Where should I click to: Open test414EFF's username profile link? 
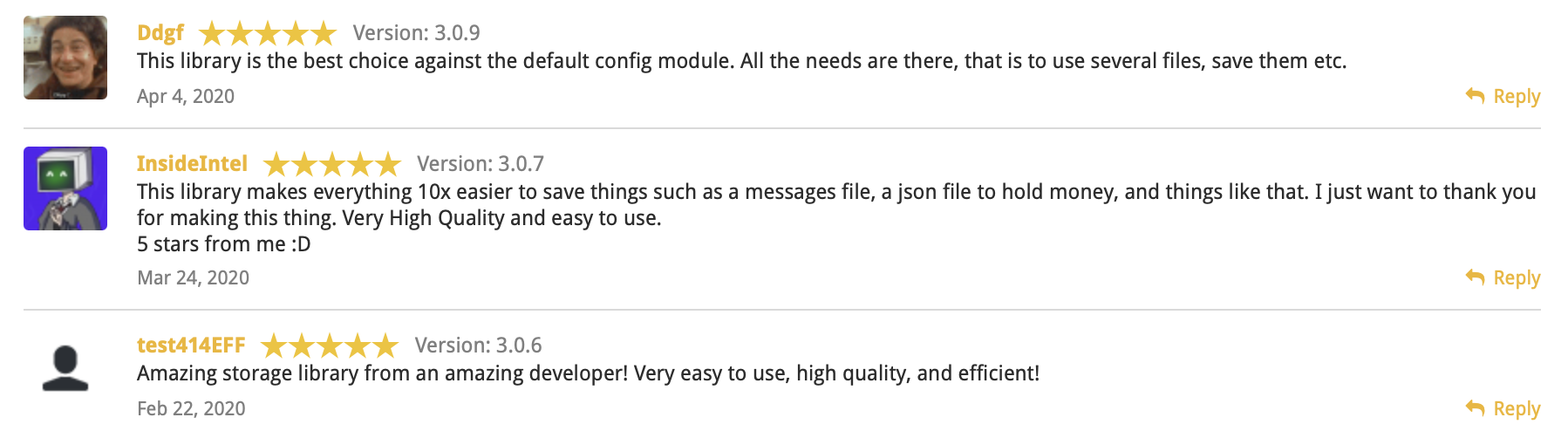[x=191, y=346]
